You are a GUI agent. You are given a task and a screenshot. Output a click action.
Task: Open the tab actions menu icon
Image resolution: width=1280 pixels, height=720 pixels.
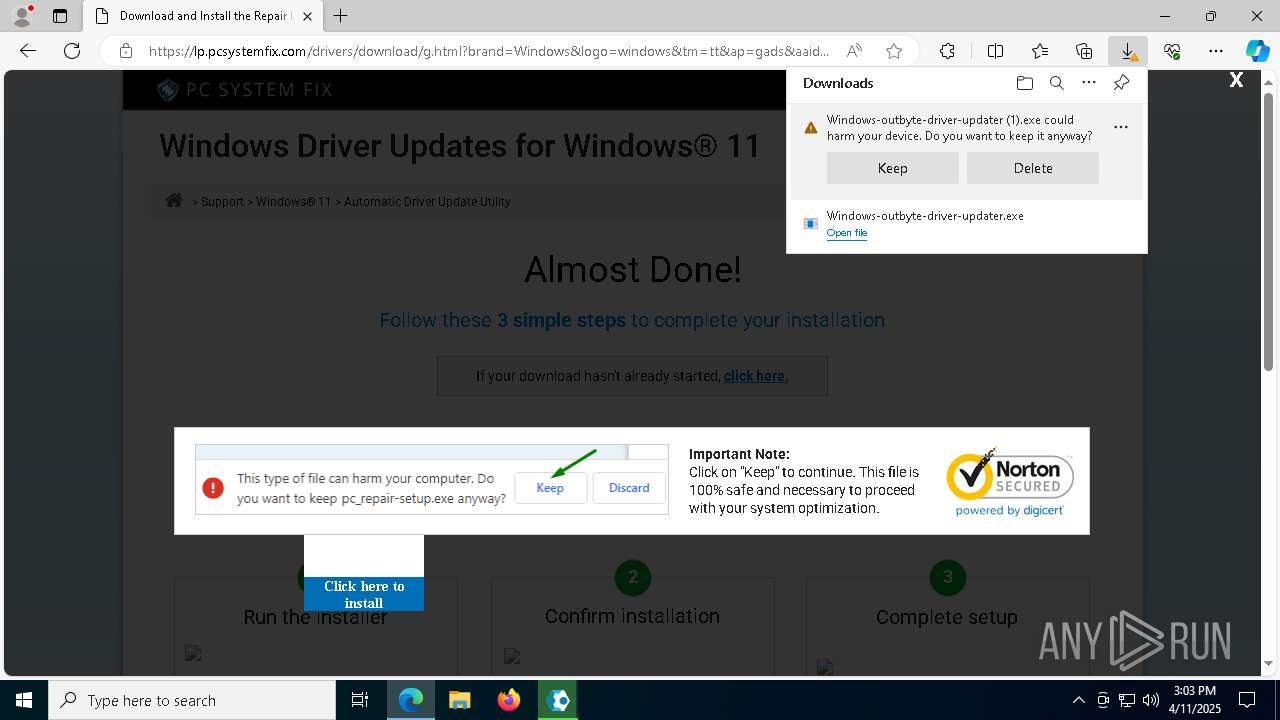click(60, 16)
